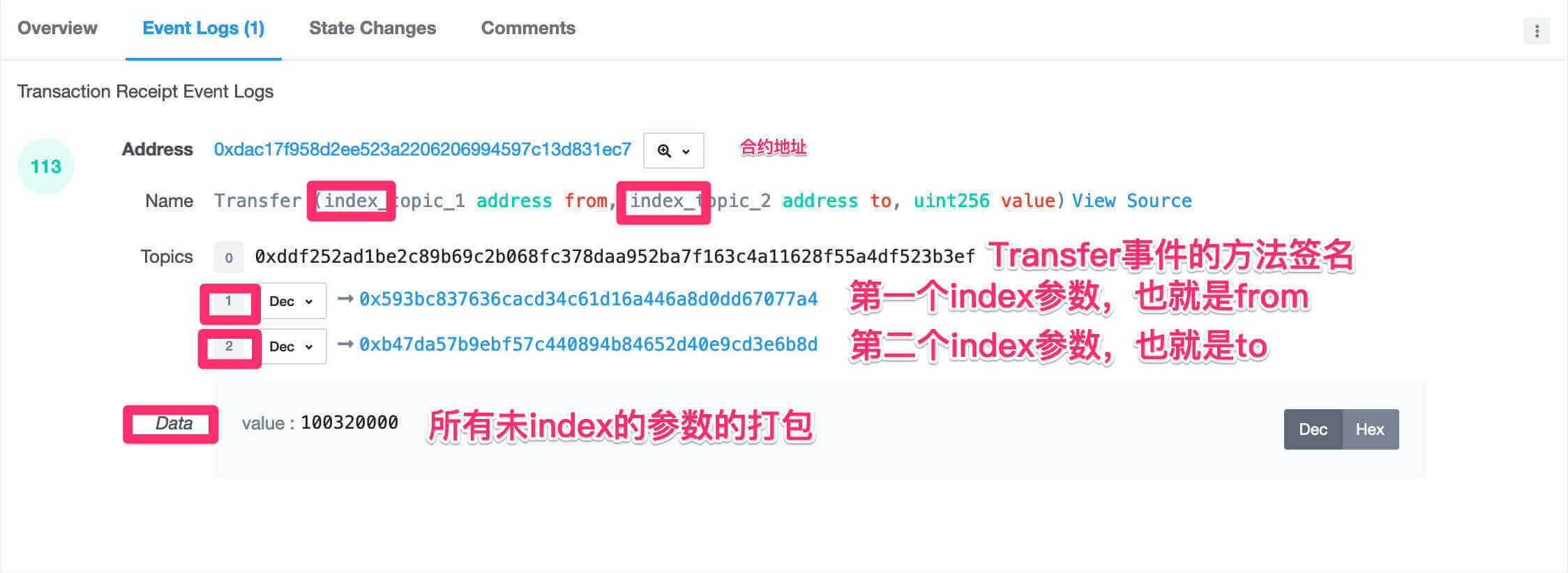Expand Dec dropdown for topic 2
The width and height of the screenshot is (1568, 573).
click(x=293, y=346)
